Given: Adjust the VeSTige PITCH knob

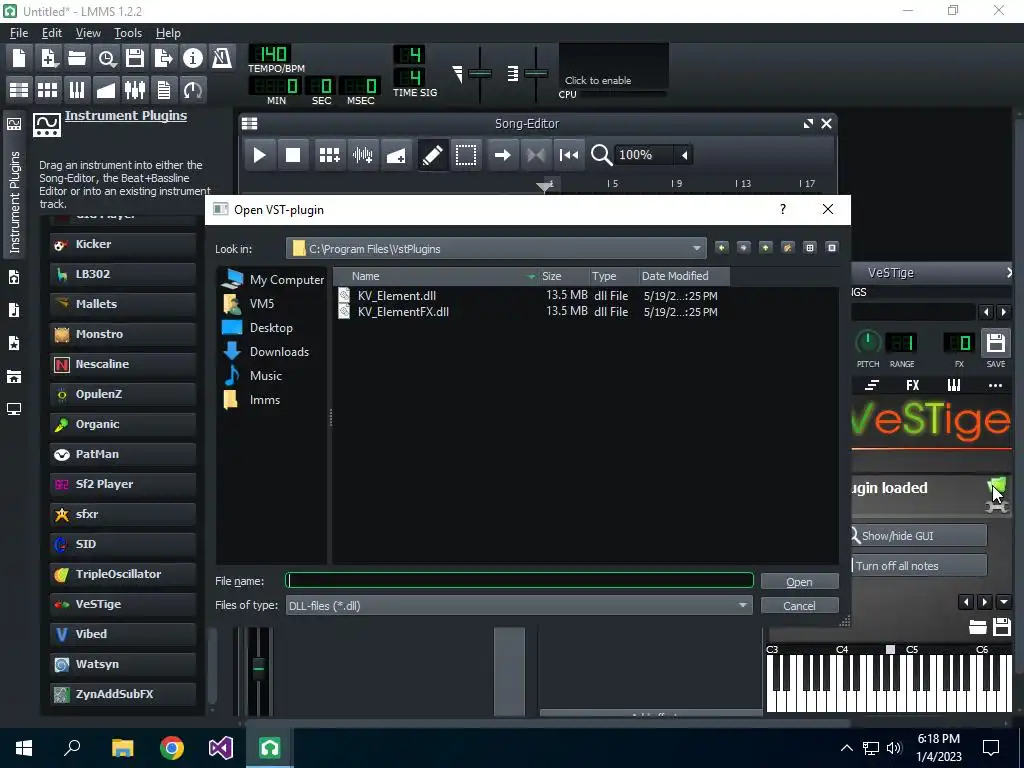Looking at the screenshot, I should click(x=867, y=342).
